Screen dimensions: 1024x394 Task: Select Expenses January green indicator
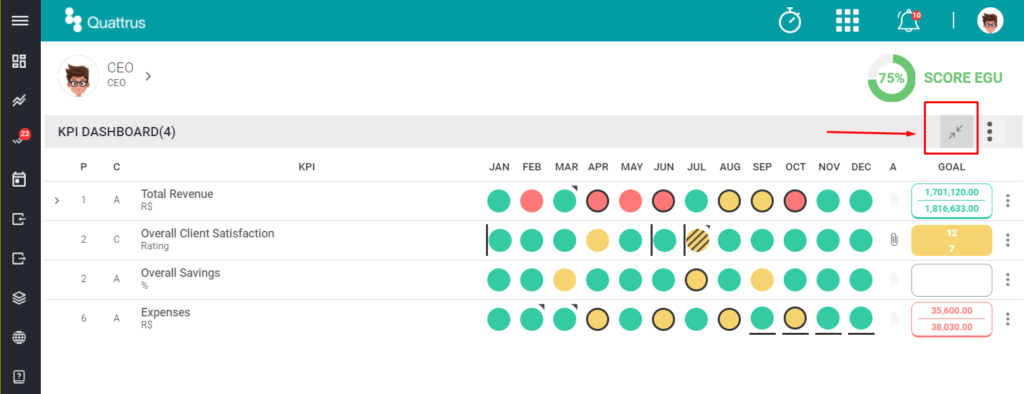point(499,319)
